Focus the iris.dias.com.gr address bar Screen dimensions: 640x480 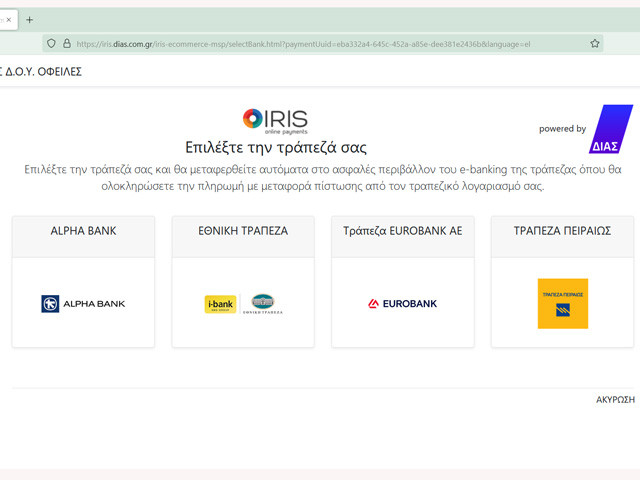point(300,43)
